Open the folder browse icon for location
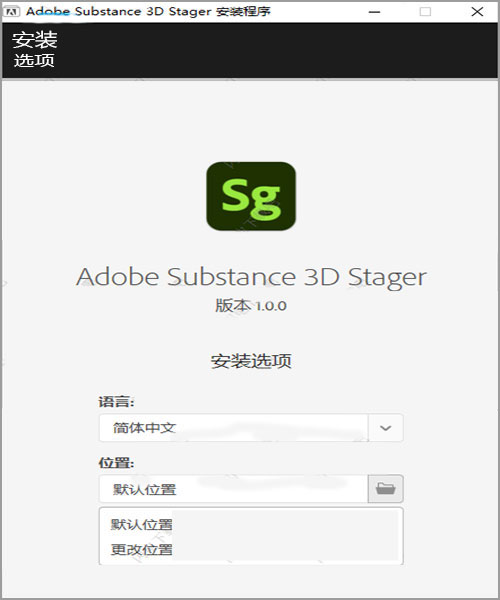Viewport: 500px width, 600px height. [x=385, y=489]
